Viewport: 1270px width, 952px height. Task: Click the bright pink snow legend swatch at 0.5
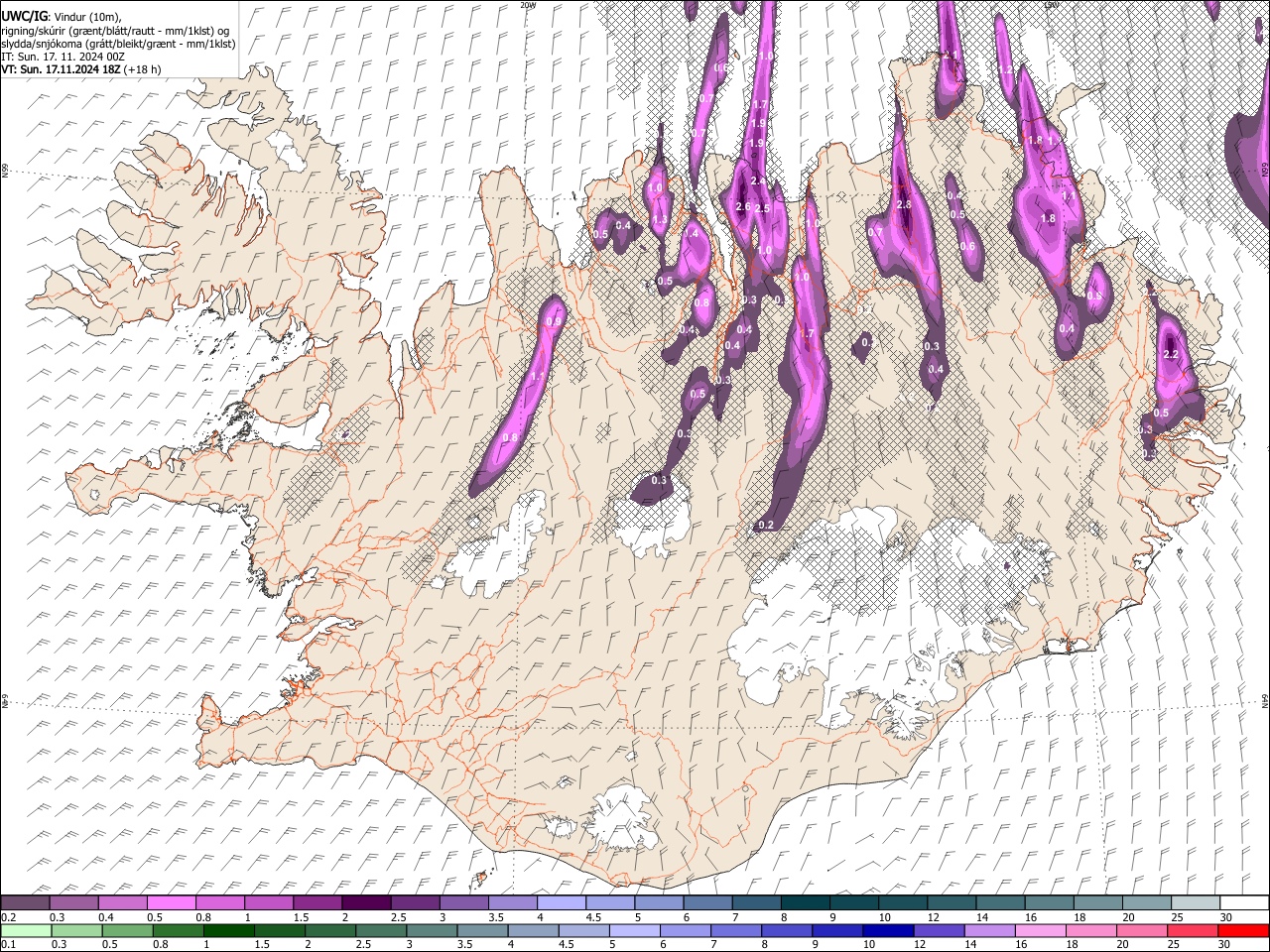pos(172,903)
